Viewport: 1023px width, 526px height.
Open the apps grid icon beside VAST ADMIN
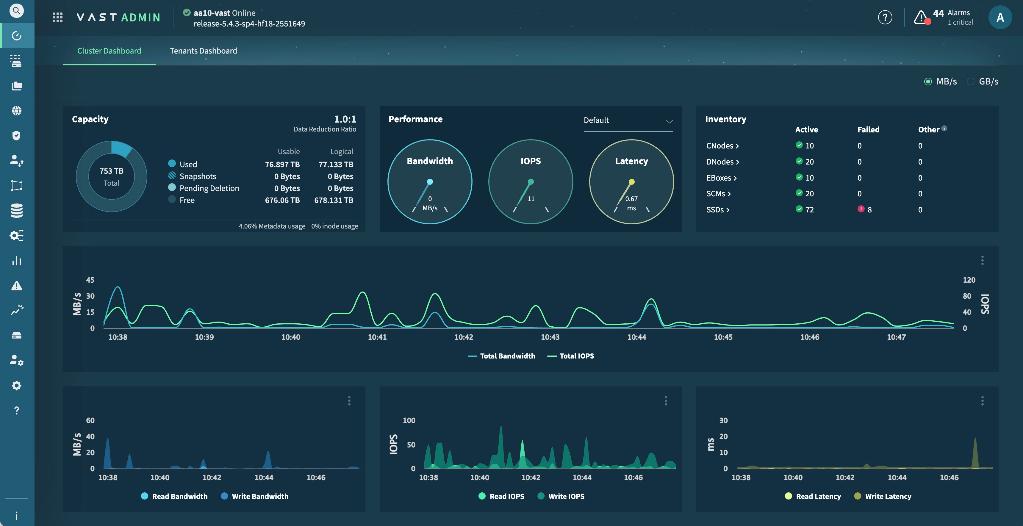pyautogui.click(x=57, y=18)
